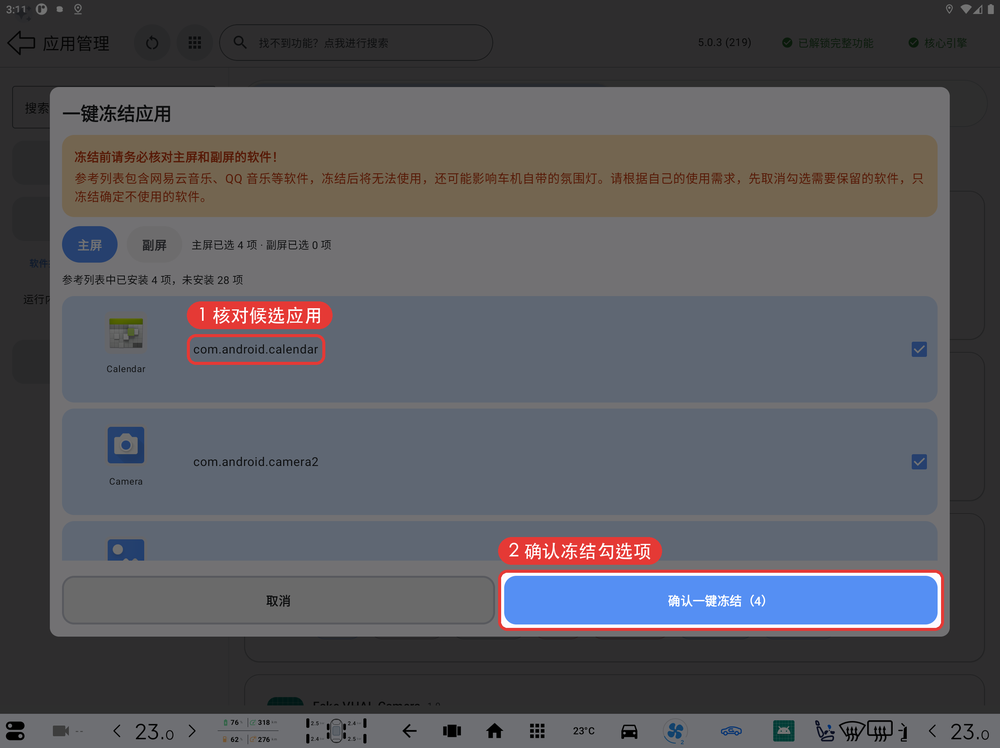Click the Wi-Fi status icon

966,9
